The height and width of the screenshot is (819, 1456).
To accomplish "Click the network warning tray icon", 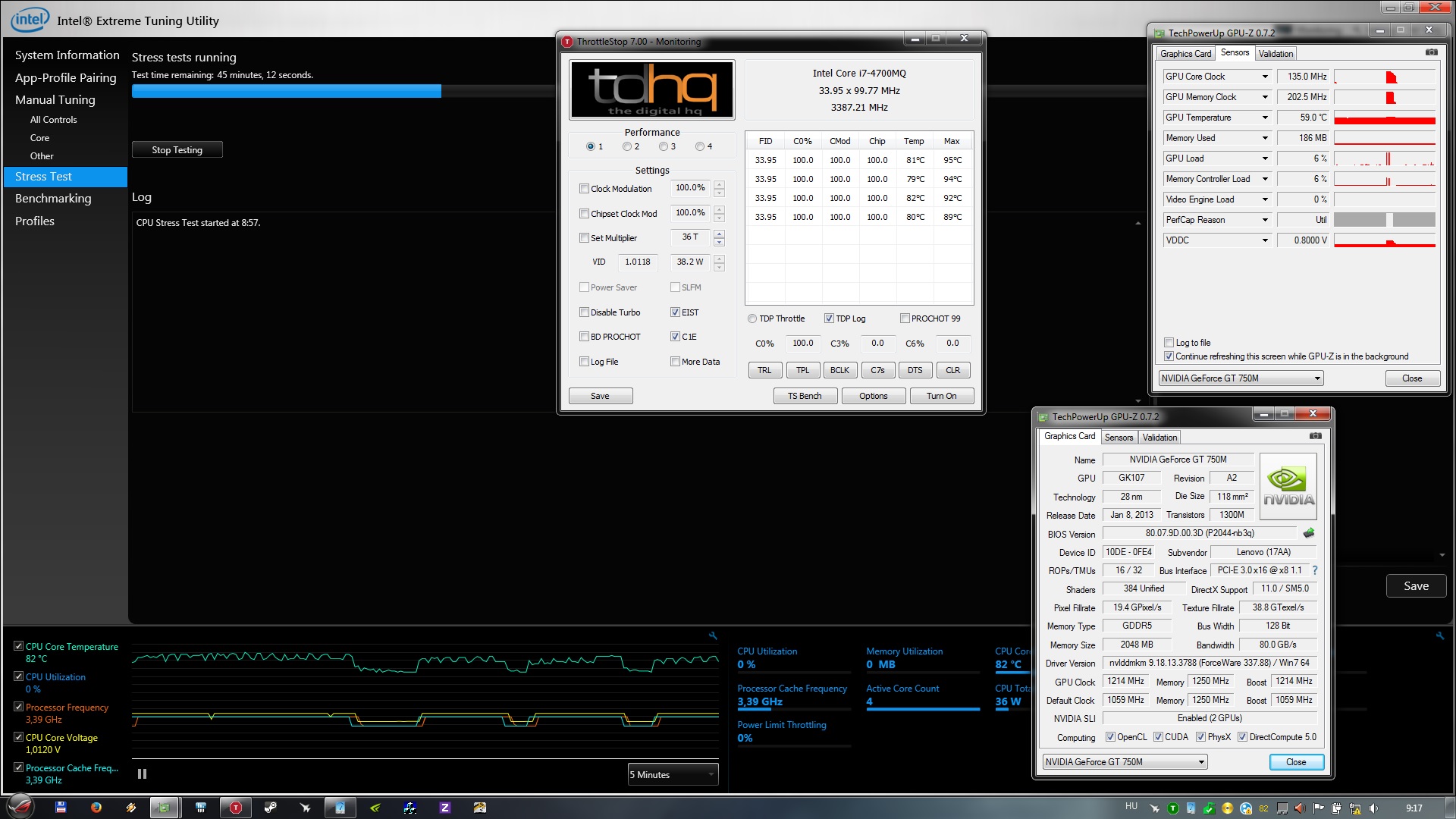I will click(1355, 808).
